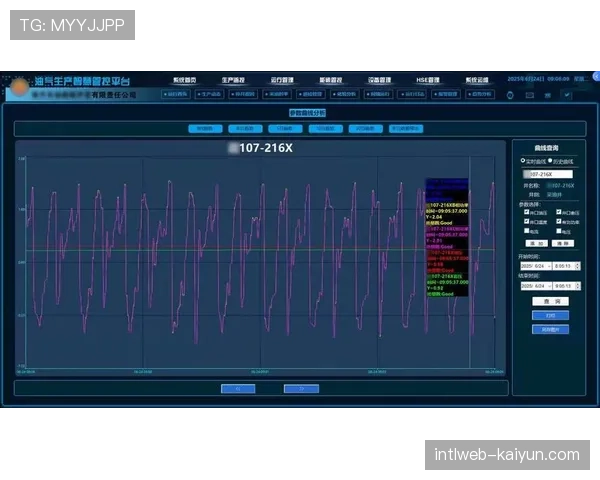Toggle the 井口油压 checkbox
The height and width of the screenshot is (480, 600).
coord(526,212)
